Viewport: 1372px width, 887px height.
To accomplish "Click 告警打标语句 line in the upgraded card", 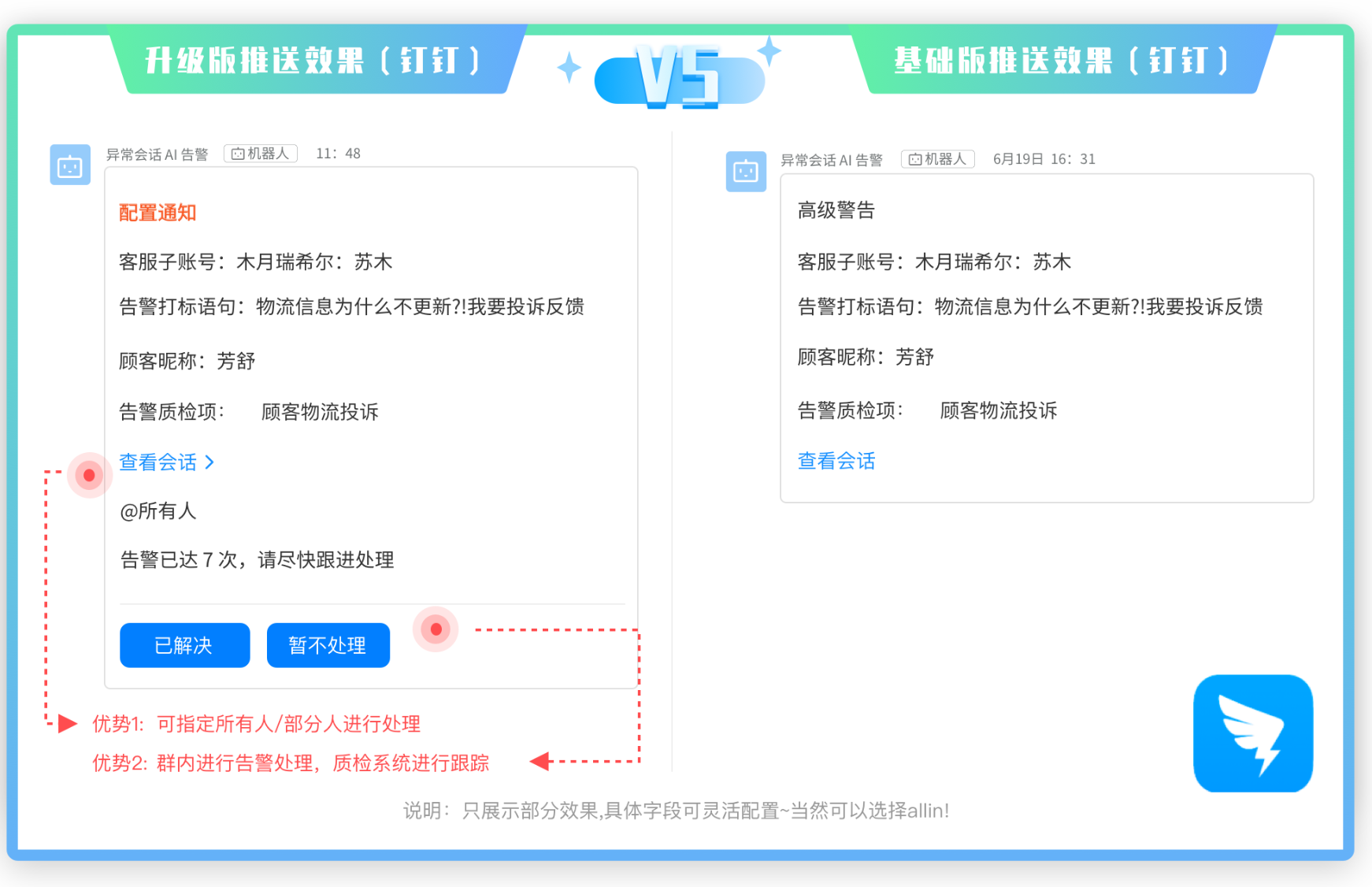I will [x=352, y=306].
